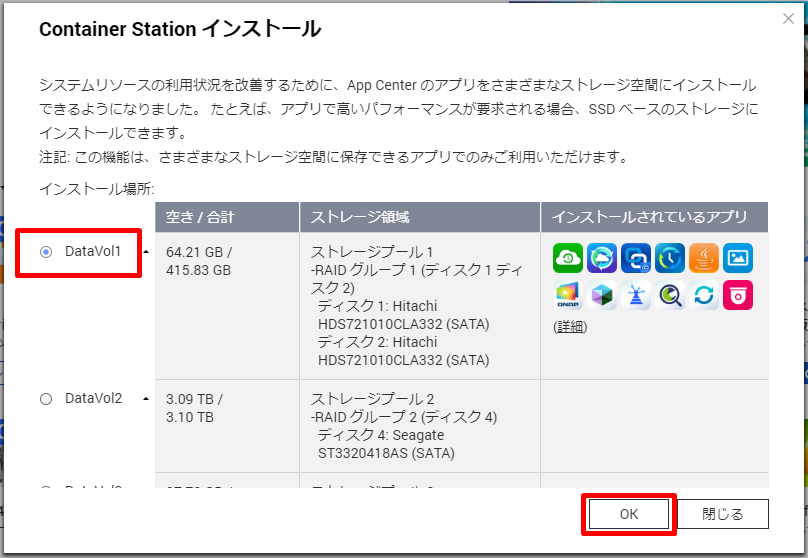
Task: Click the ディスク 2: Hitachi entry
Action: pyautogui.click(x=403, y=351)
